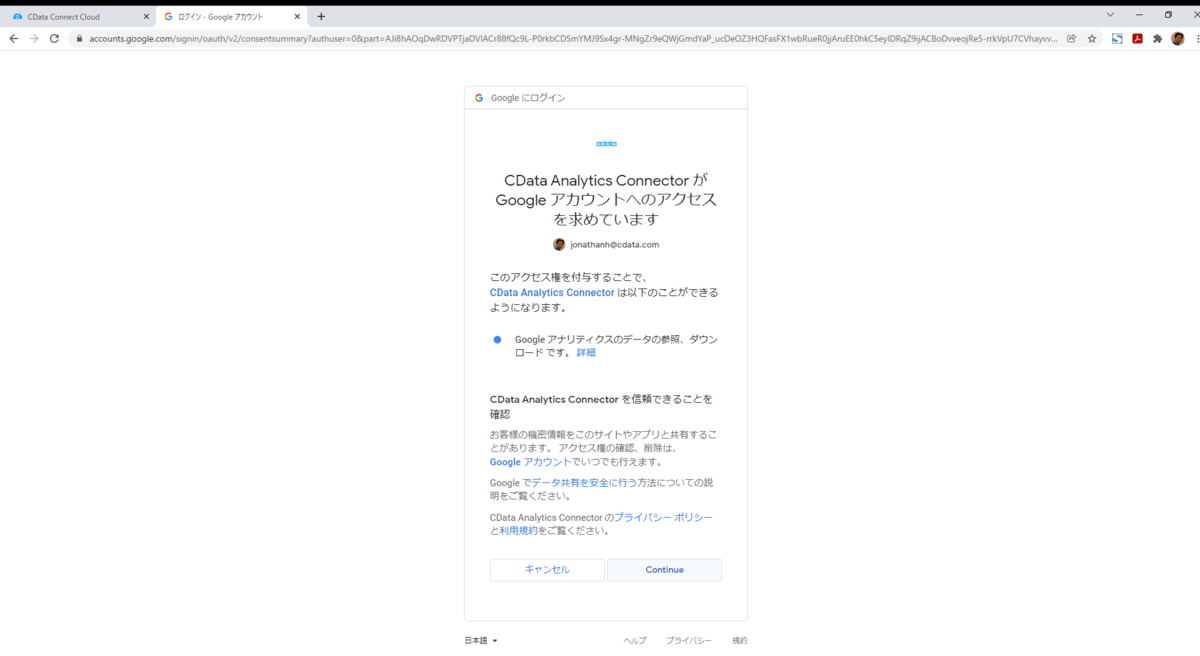The image size is (1200, 656).
Task: Open the 詳細 details link
Action: pos(586,352)
